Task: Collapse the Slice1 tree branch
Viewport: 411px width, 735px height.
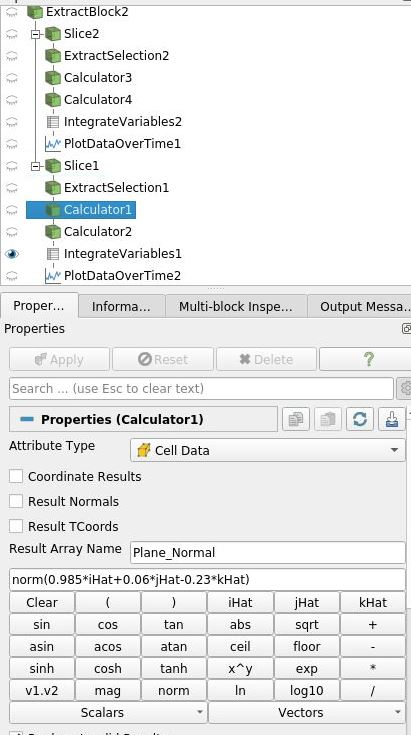Action: (x=35, y=165)
